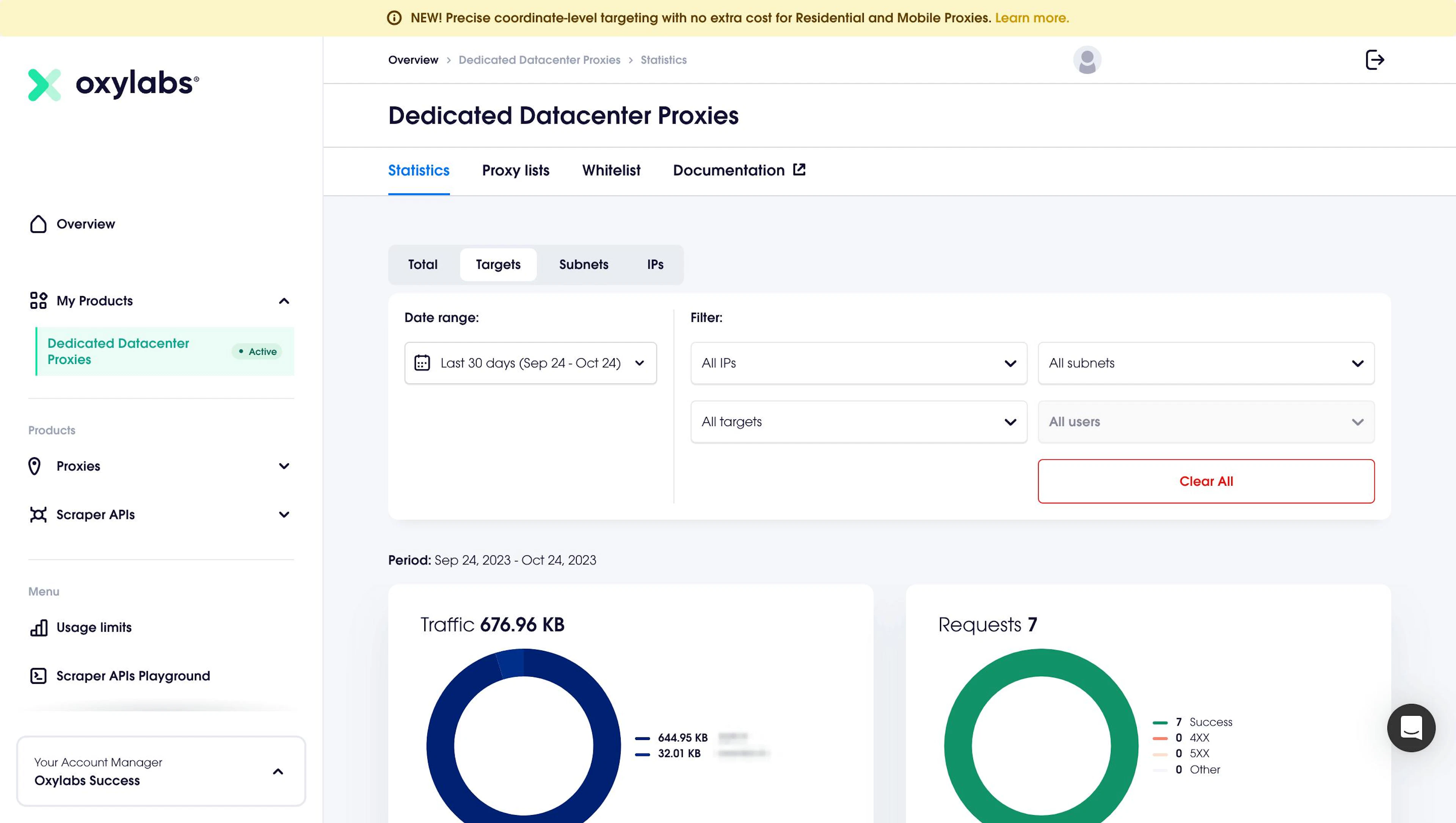Open the All targets filter dropdown
This screenshot has width=1456, height=823.
coord(858,422)
